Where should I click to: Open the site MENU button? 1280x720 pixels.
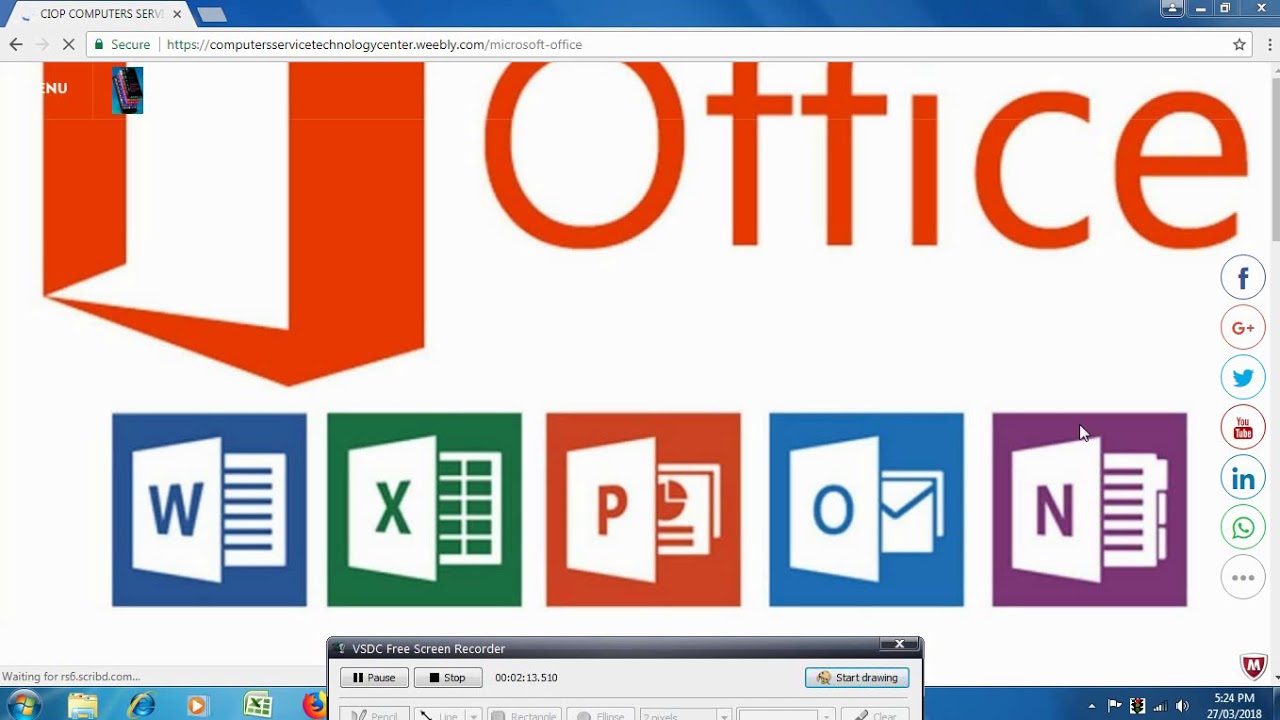click(55, 88)
